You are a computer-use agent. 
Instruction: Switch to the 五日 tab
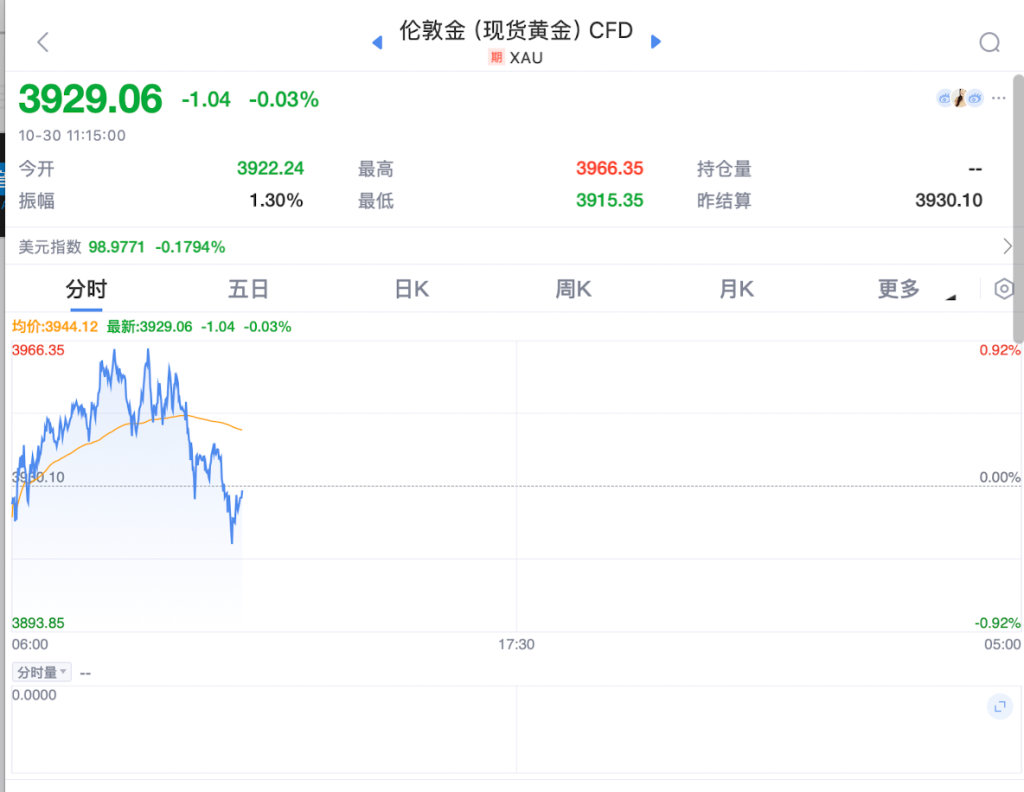point(248,290)
